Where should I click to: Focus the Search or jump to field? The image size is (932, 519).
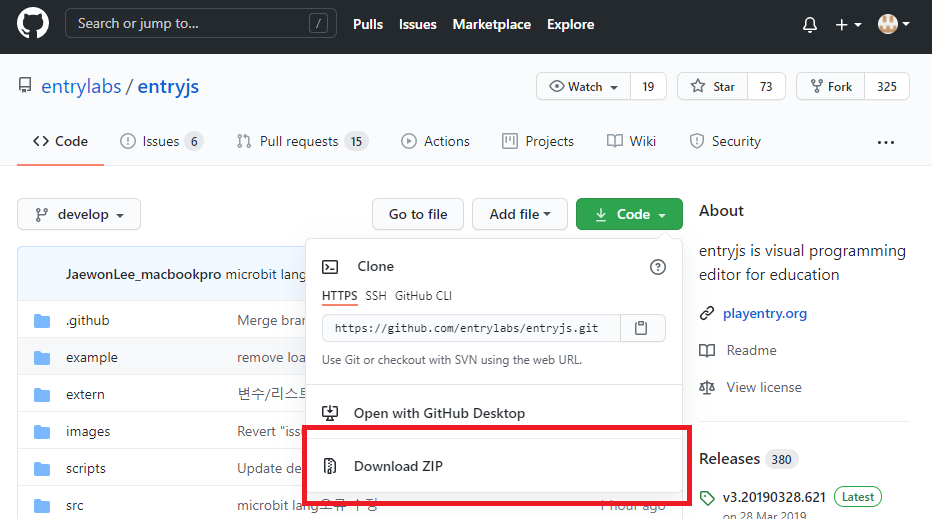point(201,23)
